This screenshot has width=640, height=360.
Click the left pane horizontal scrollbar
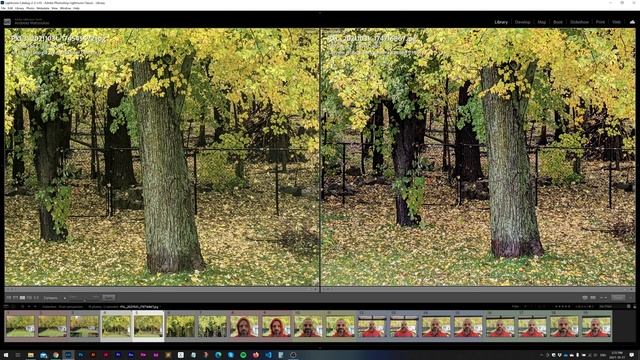click(162, 289)
